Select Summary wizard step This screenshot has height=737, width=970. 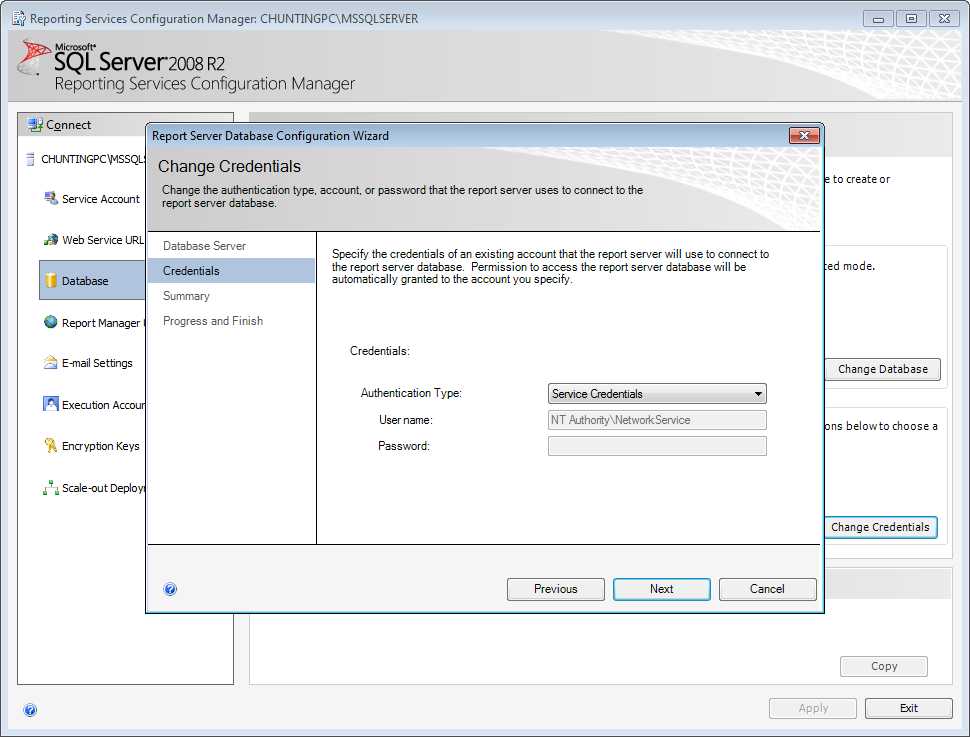186,296
